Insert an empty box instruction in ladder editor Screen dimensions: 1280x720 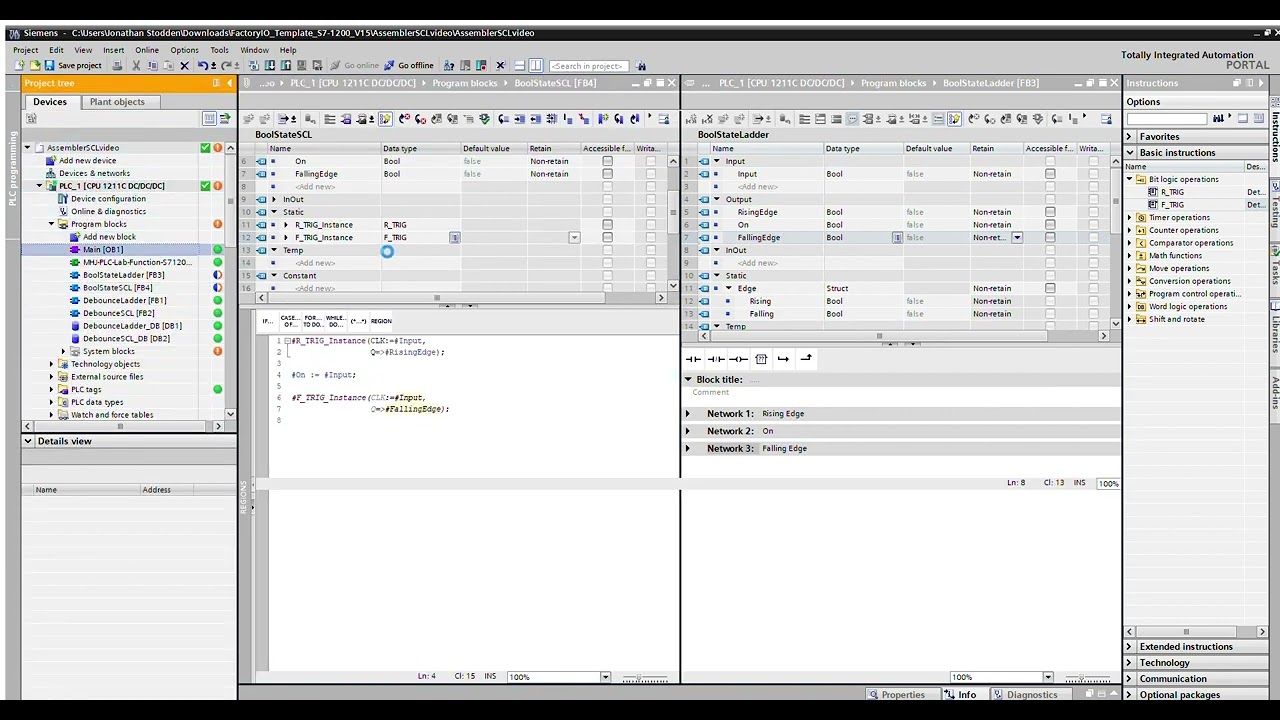761,359
